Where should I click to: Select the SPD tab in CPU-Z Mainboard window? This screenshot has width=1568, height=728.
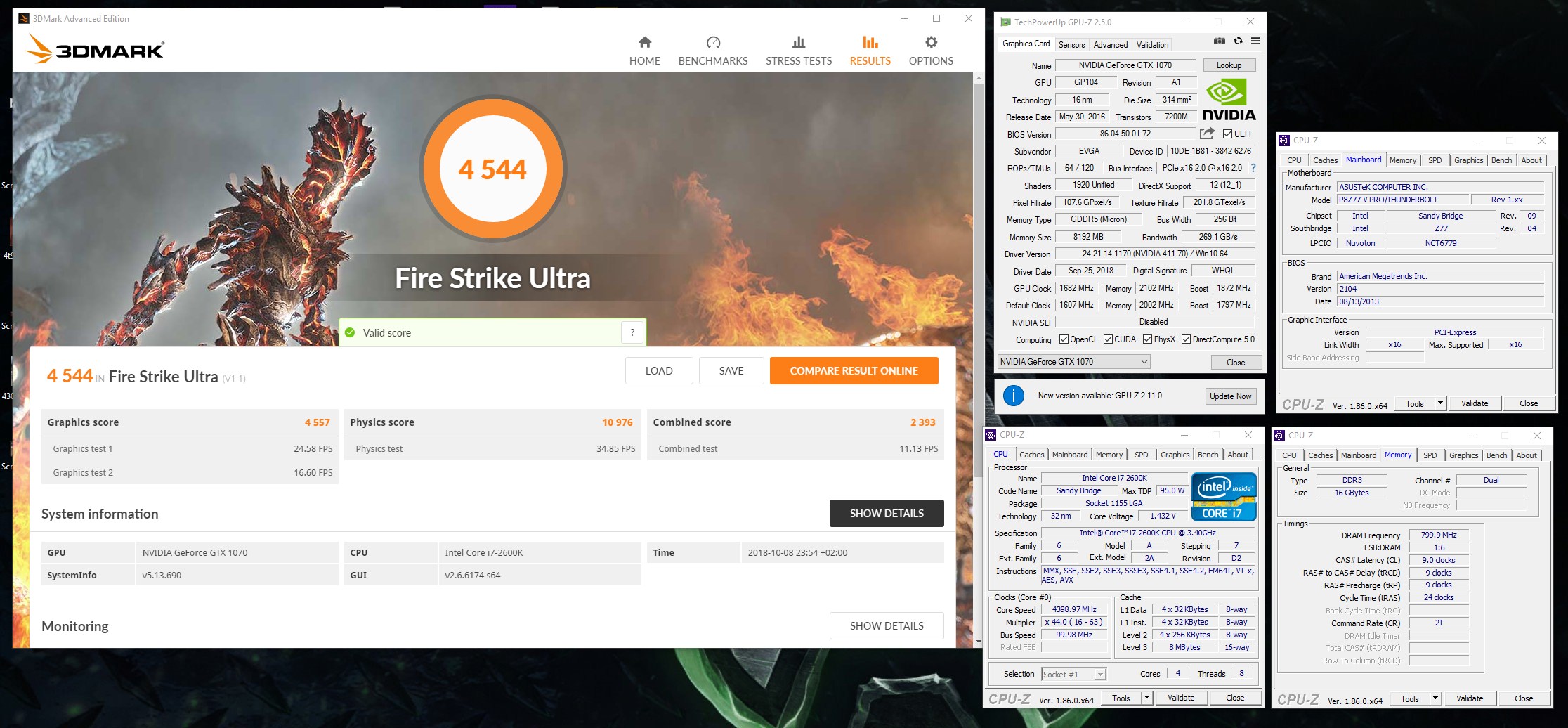pyautogui.click(x=1435, y=160)
